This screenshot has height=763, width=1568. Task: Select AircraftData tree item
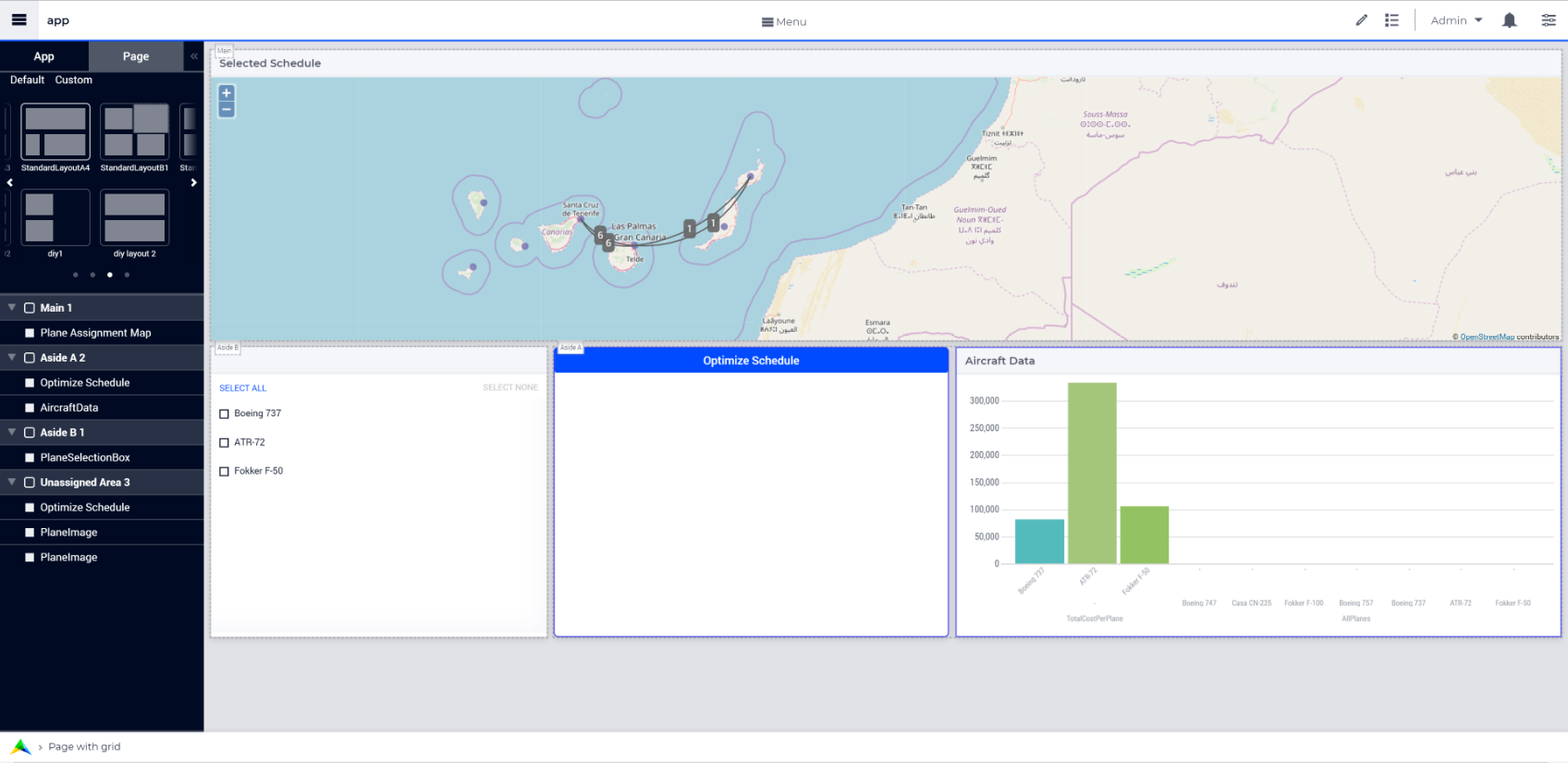102,408
